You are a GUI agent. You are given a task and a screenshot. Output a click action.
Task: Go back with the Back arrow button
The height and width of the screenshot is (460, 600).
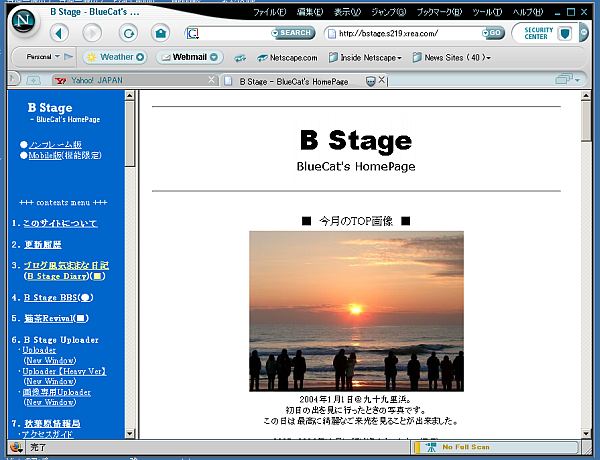coord(59,33)
